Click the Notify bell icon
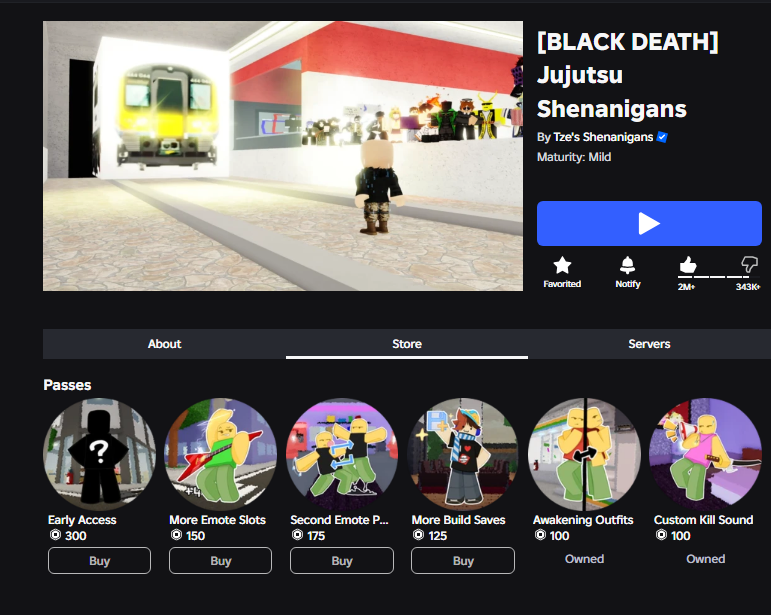 (x=627, y=265)
